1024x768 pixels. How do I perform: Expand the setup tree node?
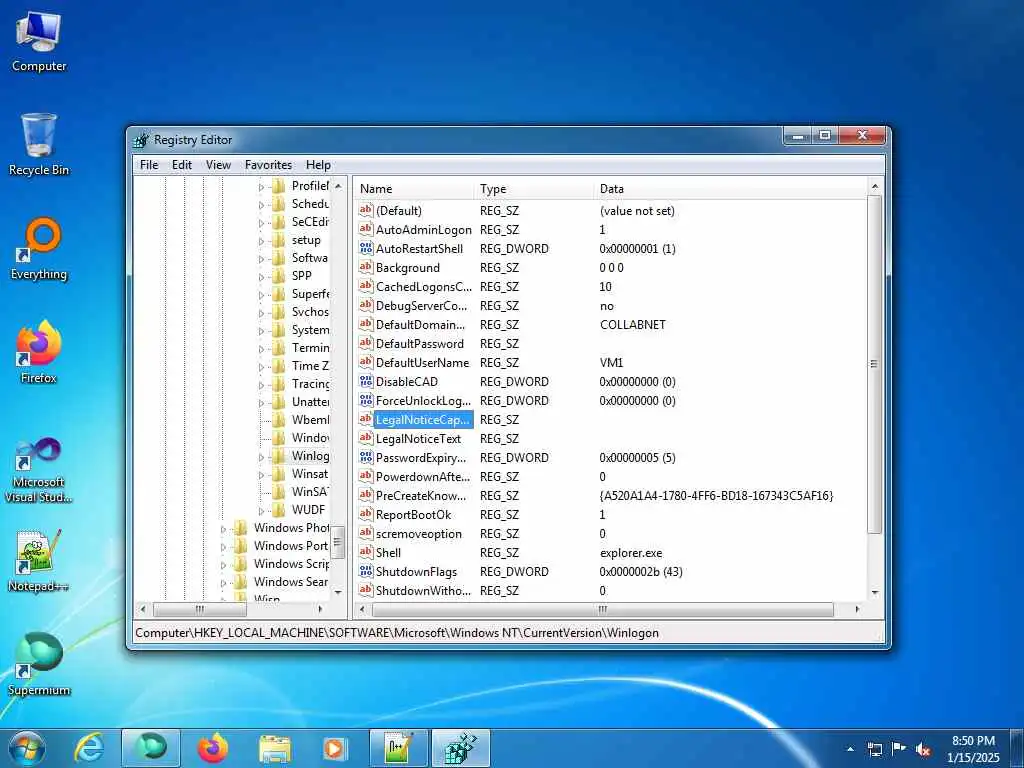point(261,241)
